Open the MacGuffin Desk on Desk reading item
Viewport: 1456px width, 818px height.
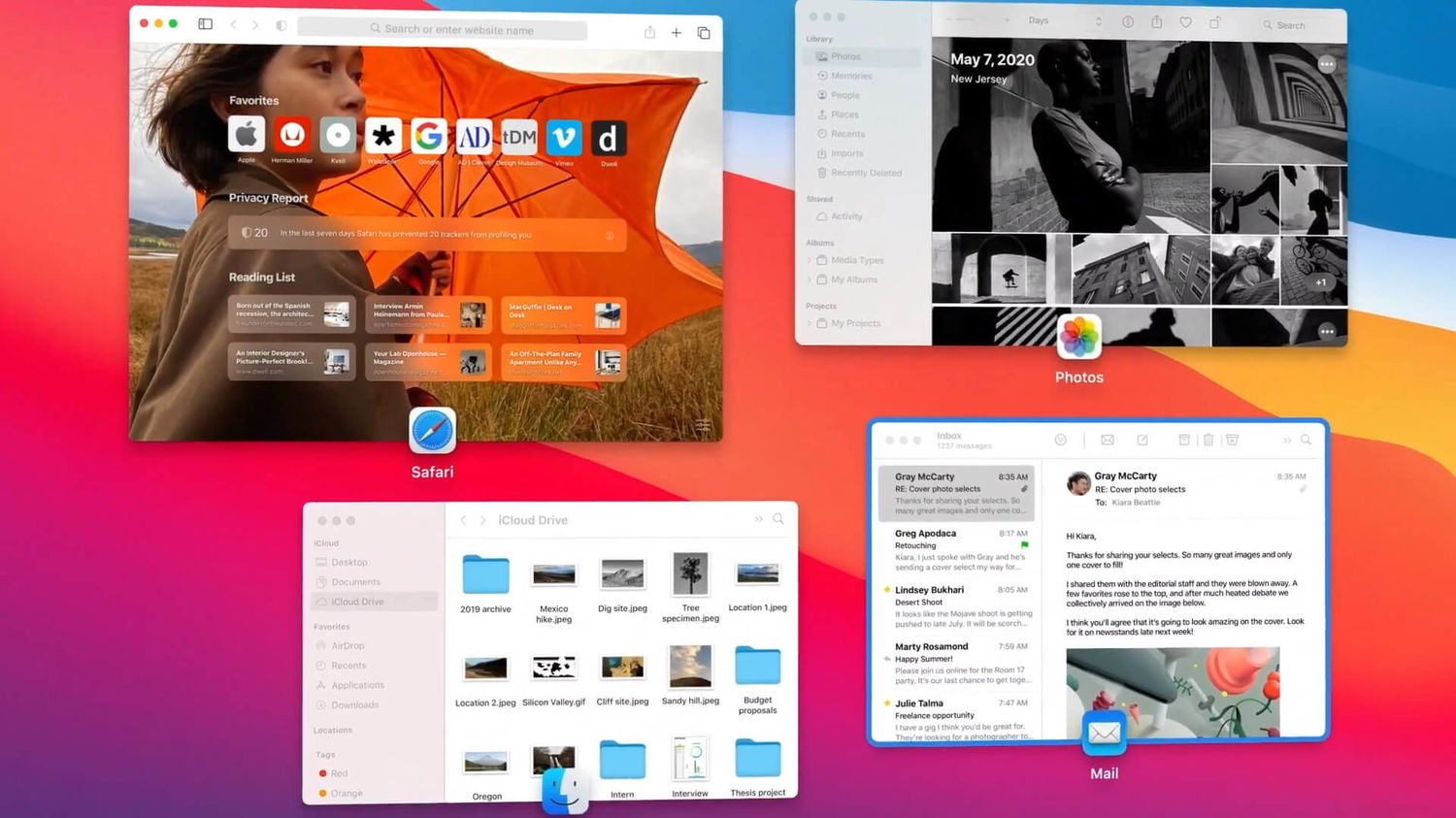point(564,314)
